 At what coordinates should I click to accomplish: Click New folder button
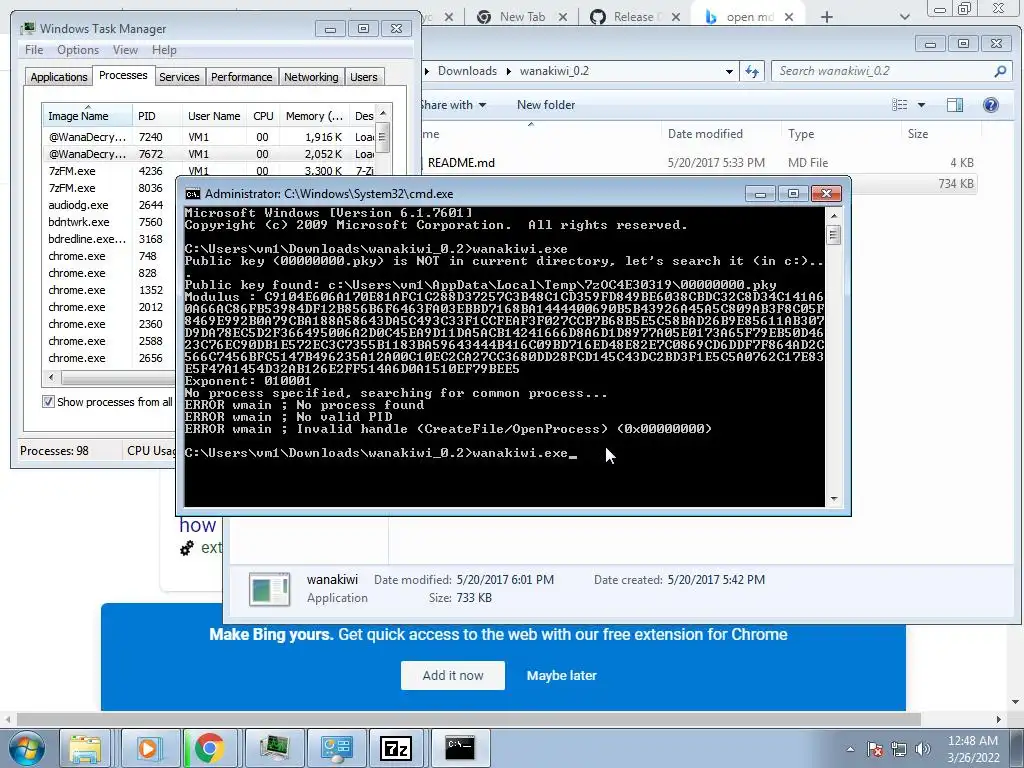coord(546,105)
